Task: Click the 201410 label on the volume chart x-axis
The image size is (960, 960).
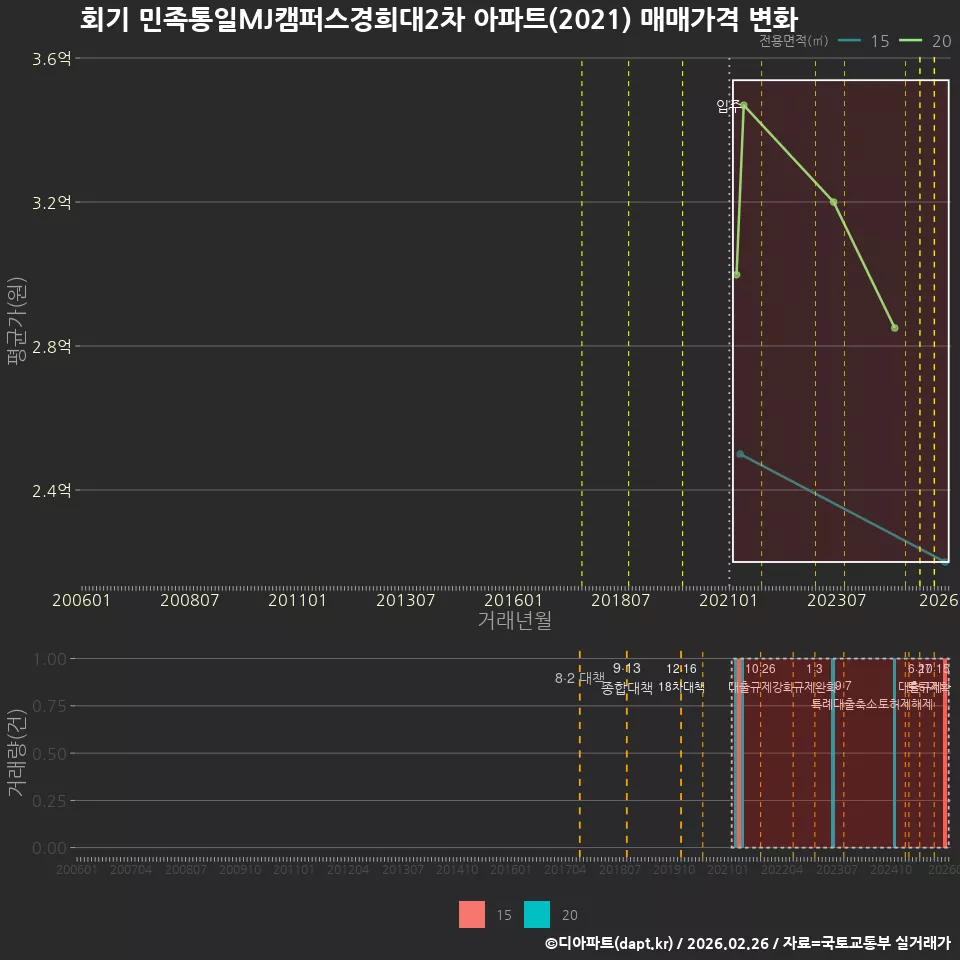Action: click(x=457, y=869)
